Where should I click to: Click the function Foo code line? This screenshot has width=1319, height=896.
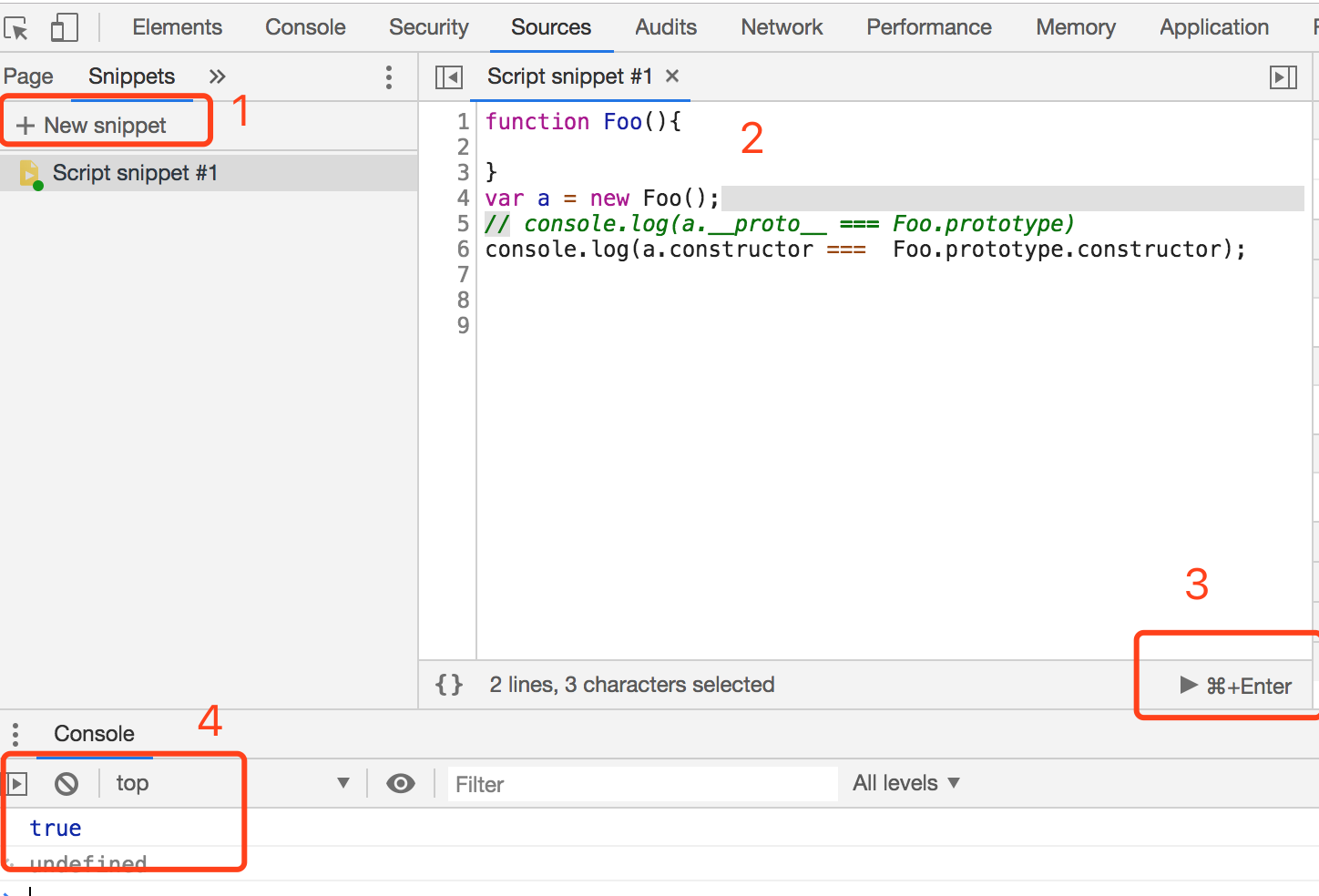click(x=583, y=122)
